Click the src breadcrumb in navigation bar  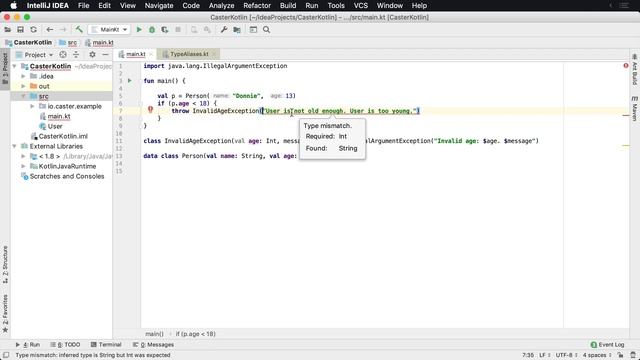point(72,42)
